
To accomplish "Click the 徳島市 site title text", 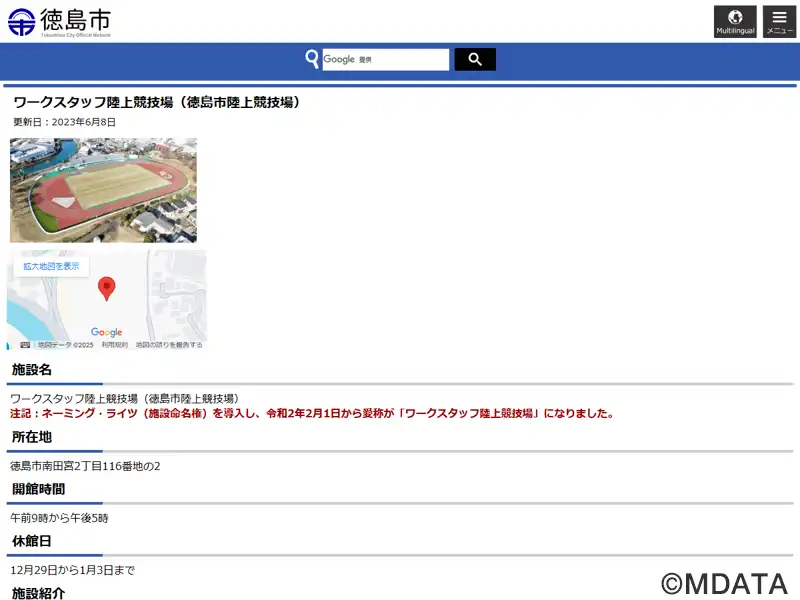I will tap(76, 20).
